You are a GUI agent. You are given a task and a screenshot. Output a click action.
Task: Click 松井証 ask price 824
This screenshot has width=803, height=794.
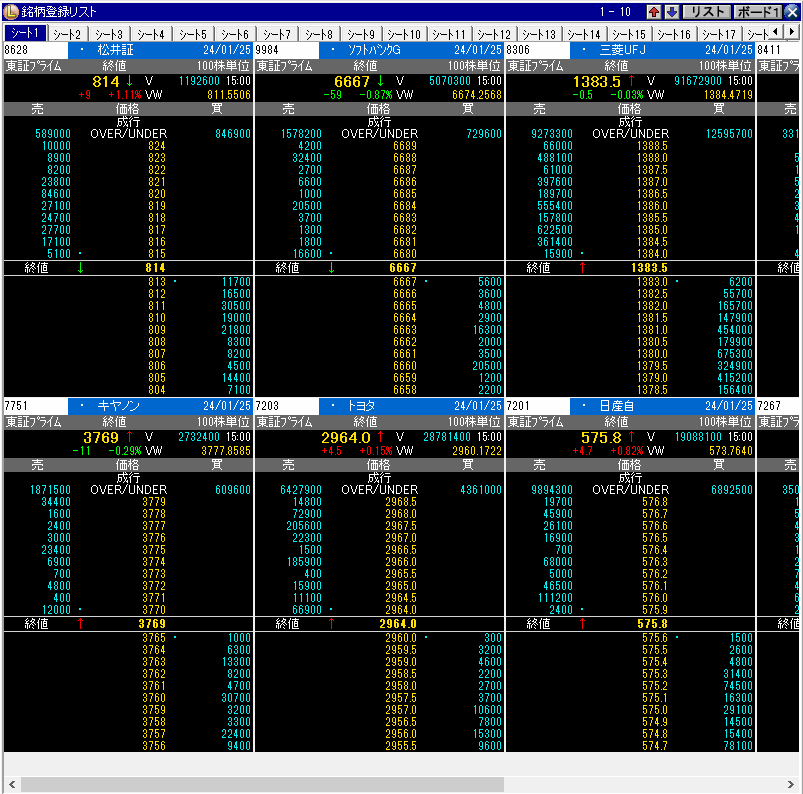(x=157, y=146)
